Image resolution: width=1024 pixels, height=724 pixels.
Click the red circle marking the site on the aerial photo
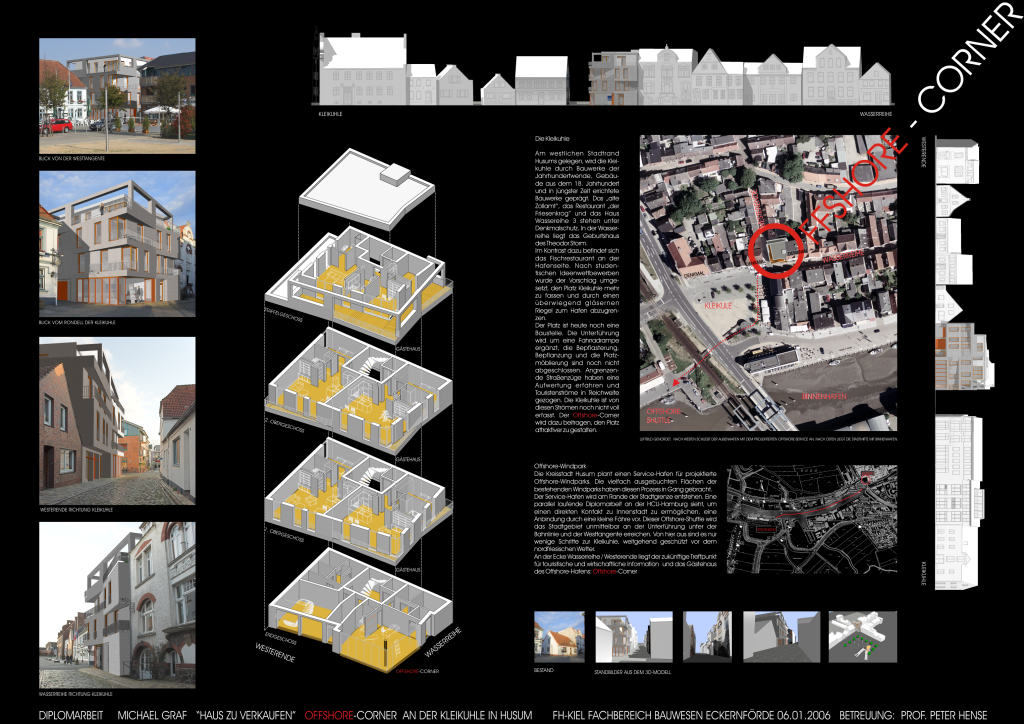tap(776, 251)
